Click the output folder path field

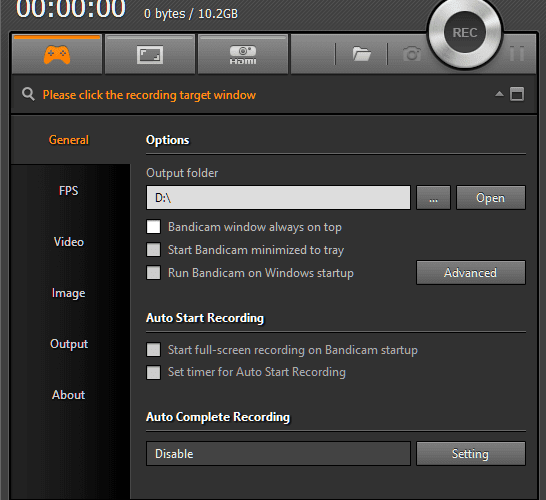(278, 197)
